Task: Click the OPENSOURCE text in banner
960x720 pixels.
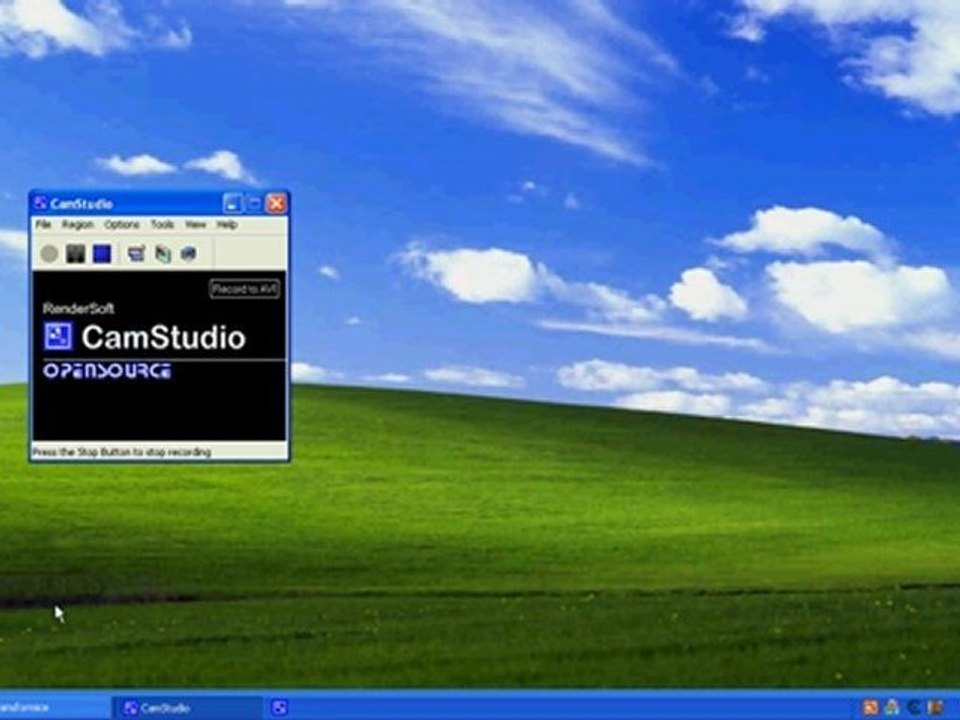Action: click(x=107, y=371)
